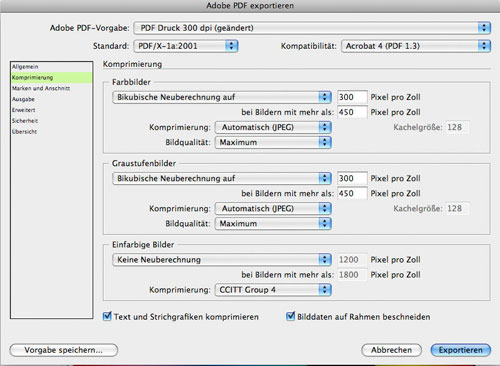Toggle Text und Strichgrafiken komprimieren checkbox
The height and width of the screenshot is (366, 500).
107,316
